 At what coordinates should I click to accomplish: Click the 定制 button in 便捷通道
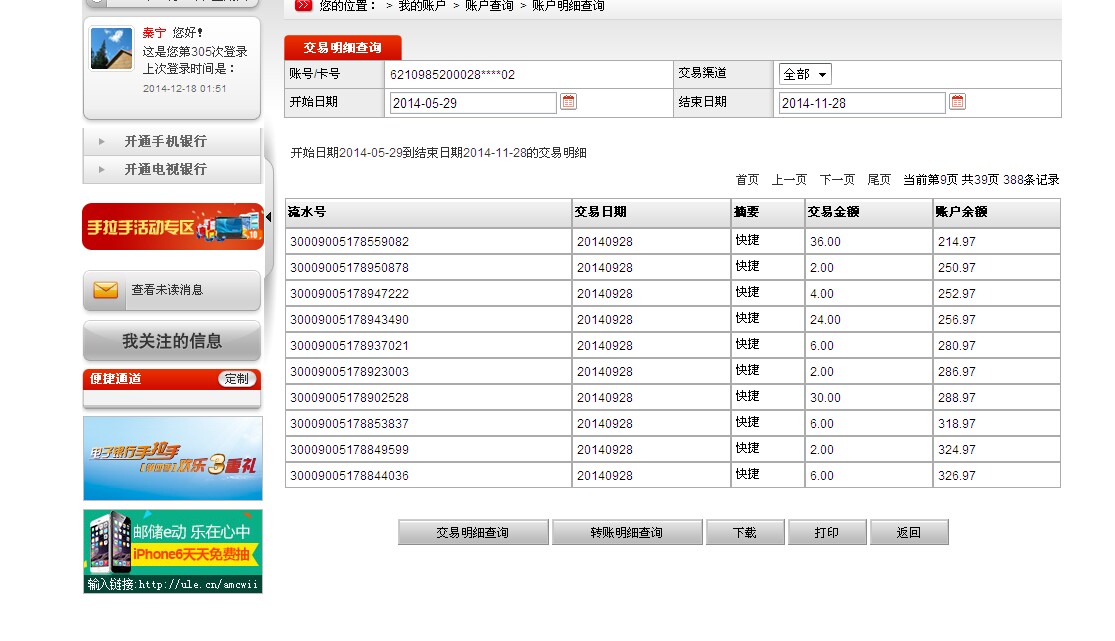point(237,379)
